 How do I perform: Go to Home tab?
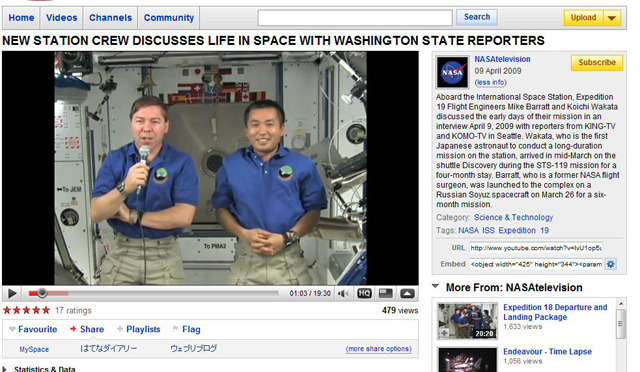pyautogui.click(x=21, y=18)
